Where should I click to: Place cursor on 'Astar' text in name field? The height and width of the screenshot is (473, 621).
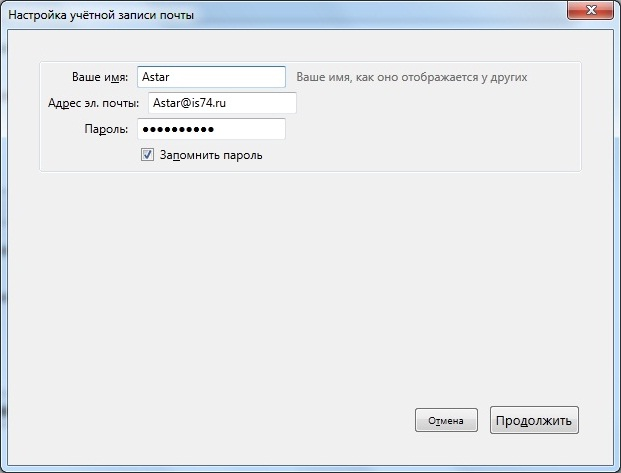[158, 77]
